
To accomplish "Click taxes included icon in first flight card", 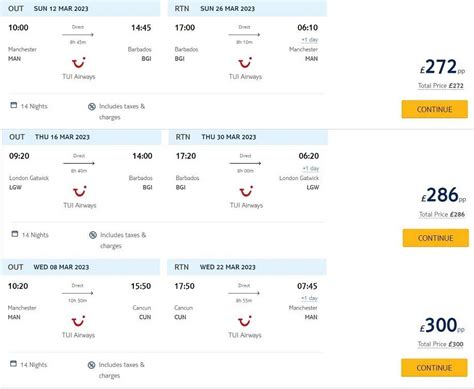I will click(x=92, y=106).
